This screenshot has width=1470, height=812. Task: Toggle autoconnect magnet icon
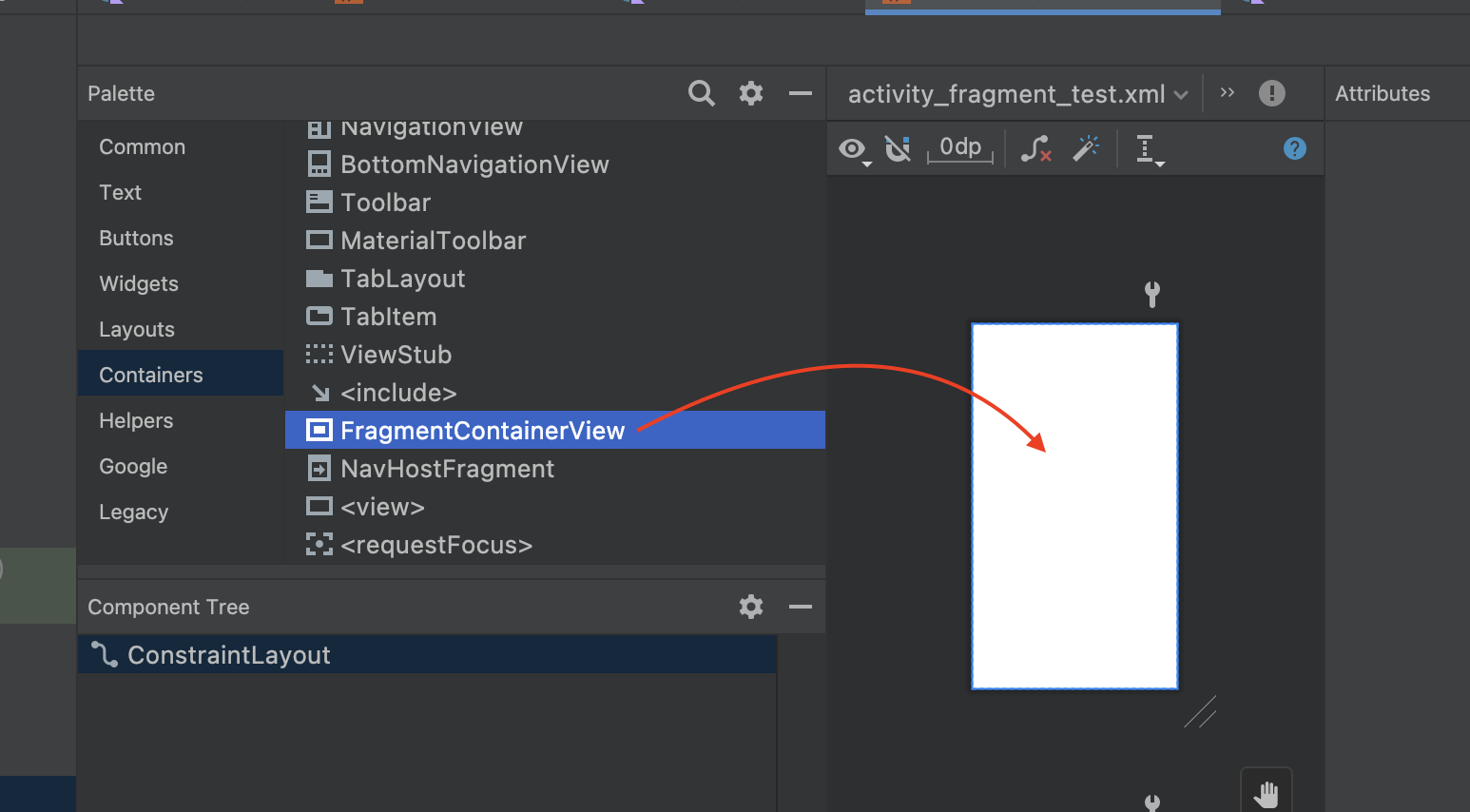[x=898, y=148]
